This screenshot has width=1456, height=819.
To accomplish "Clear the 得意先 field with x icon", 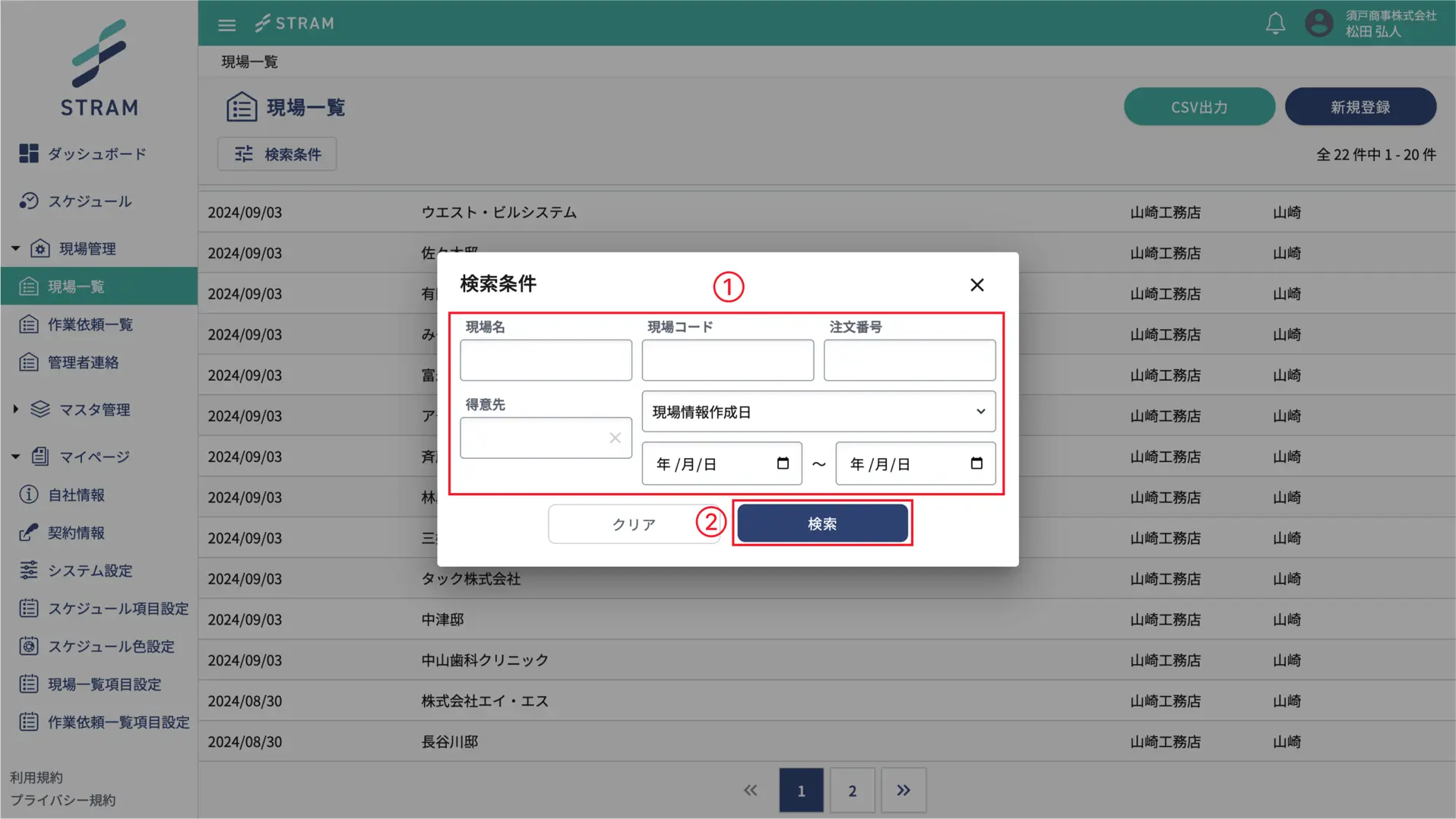I will pos(615,438).
